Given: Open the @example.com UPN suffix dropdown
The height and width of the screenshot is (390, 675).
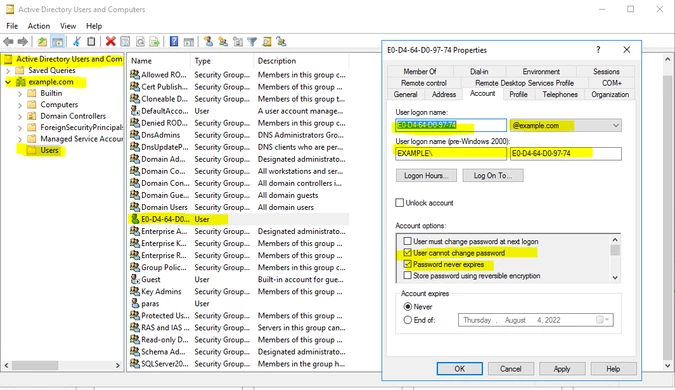Looking at the screenshot, I should (x=616, y=126).
